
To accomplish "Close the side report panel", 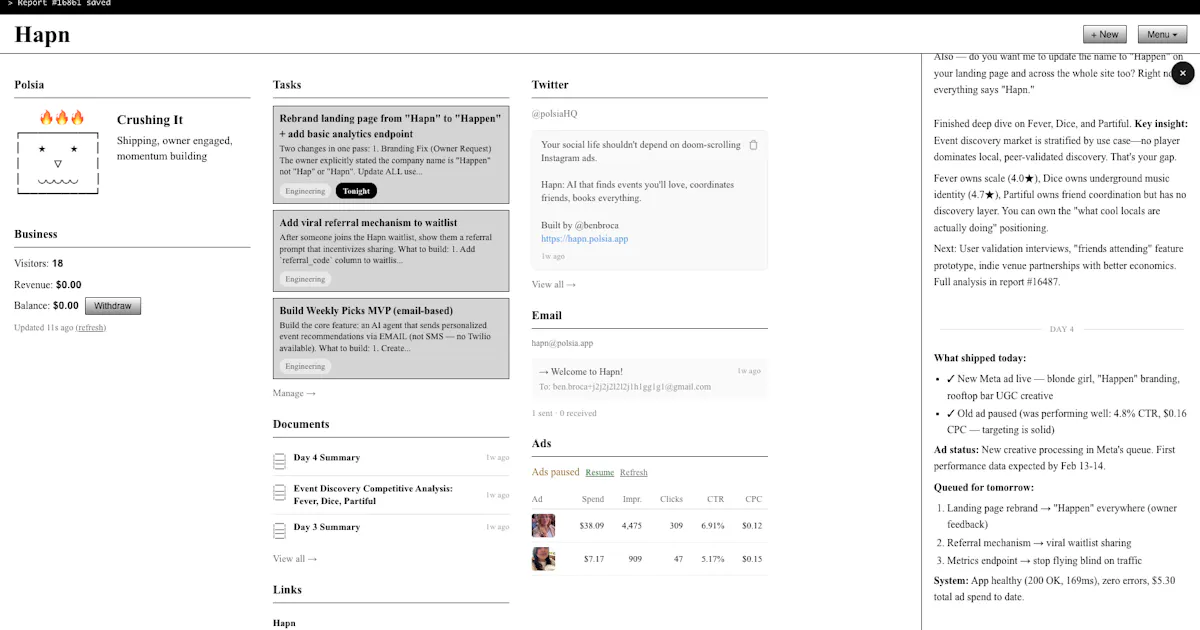I will pyautogui.click(x=1183, y=73).
